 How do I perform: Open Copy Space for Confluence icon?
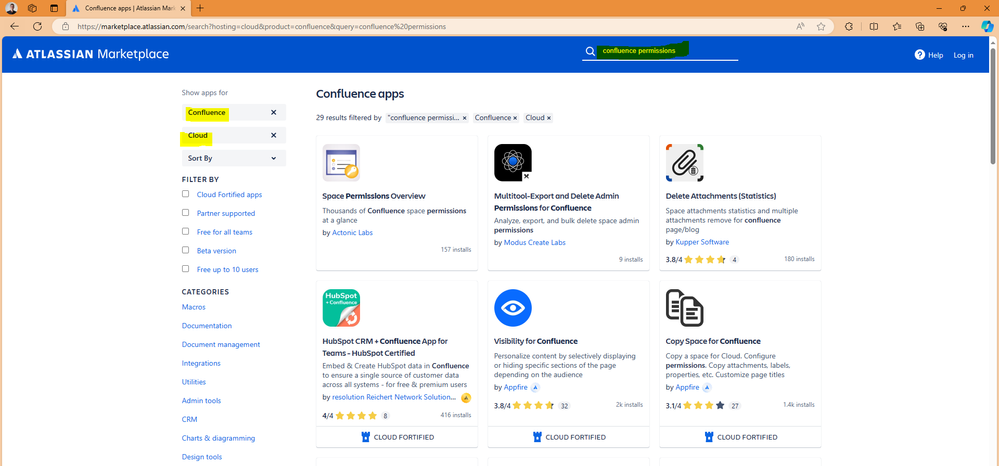point(685,308)
